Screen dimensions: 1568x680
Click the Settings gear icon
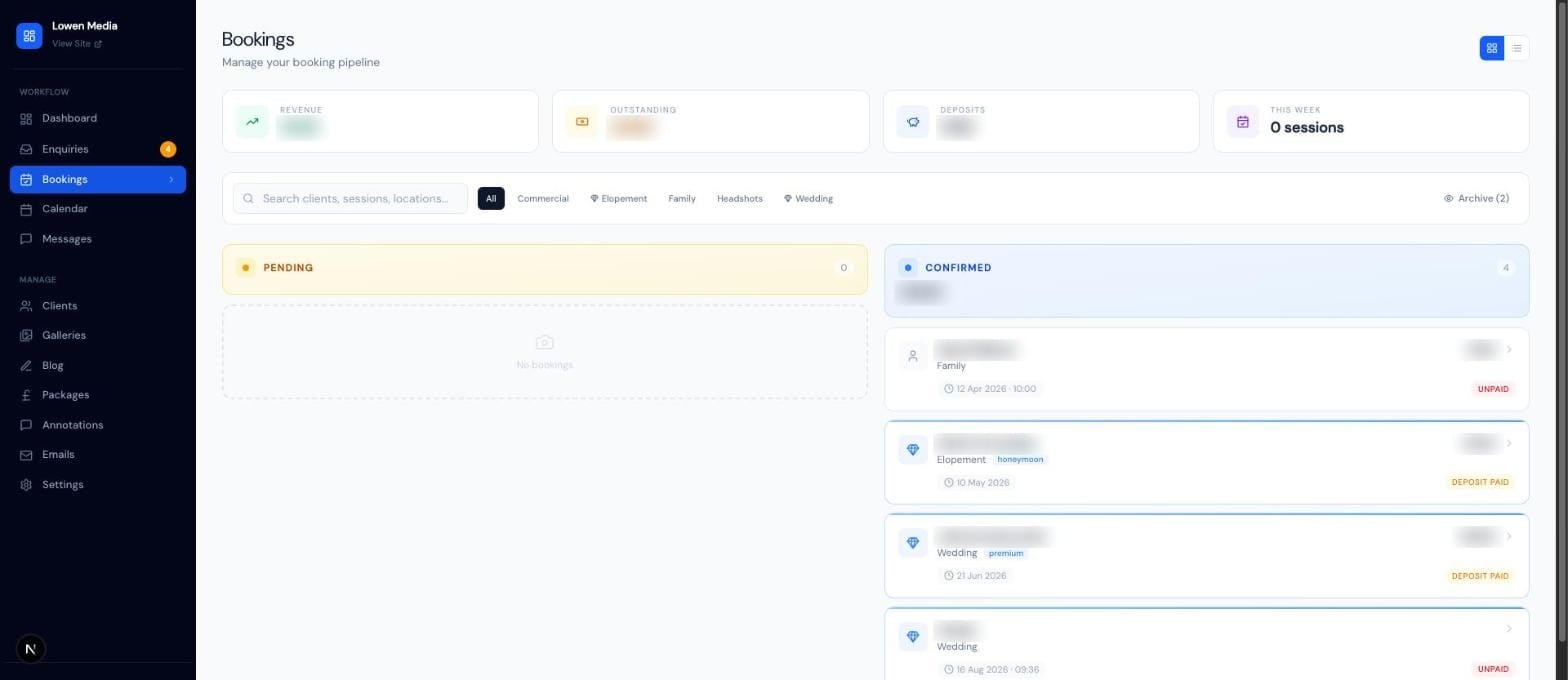point(26,484)
